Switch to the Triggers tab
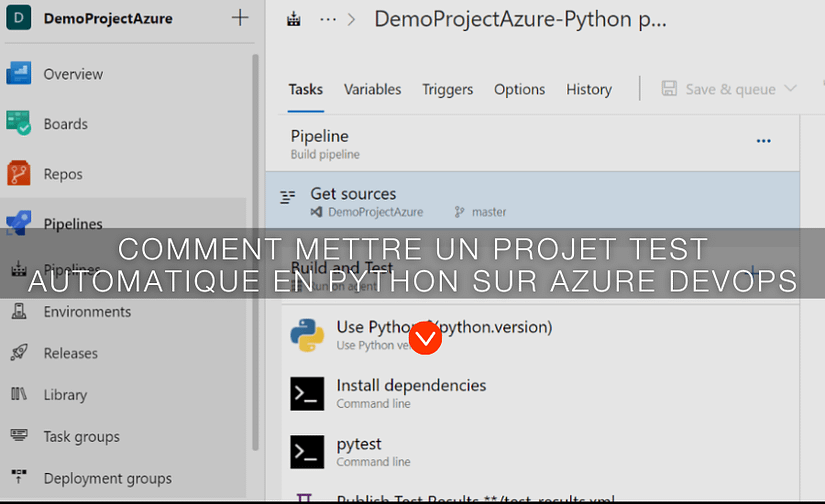This screenshot has width=825, height=504. 447,89
